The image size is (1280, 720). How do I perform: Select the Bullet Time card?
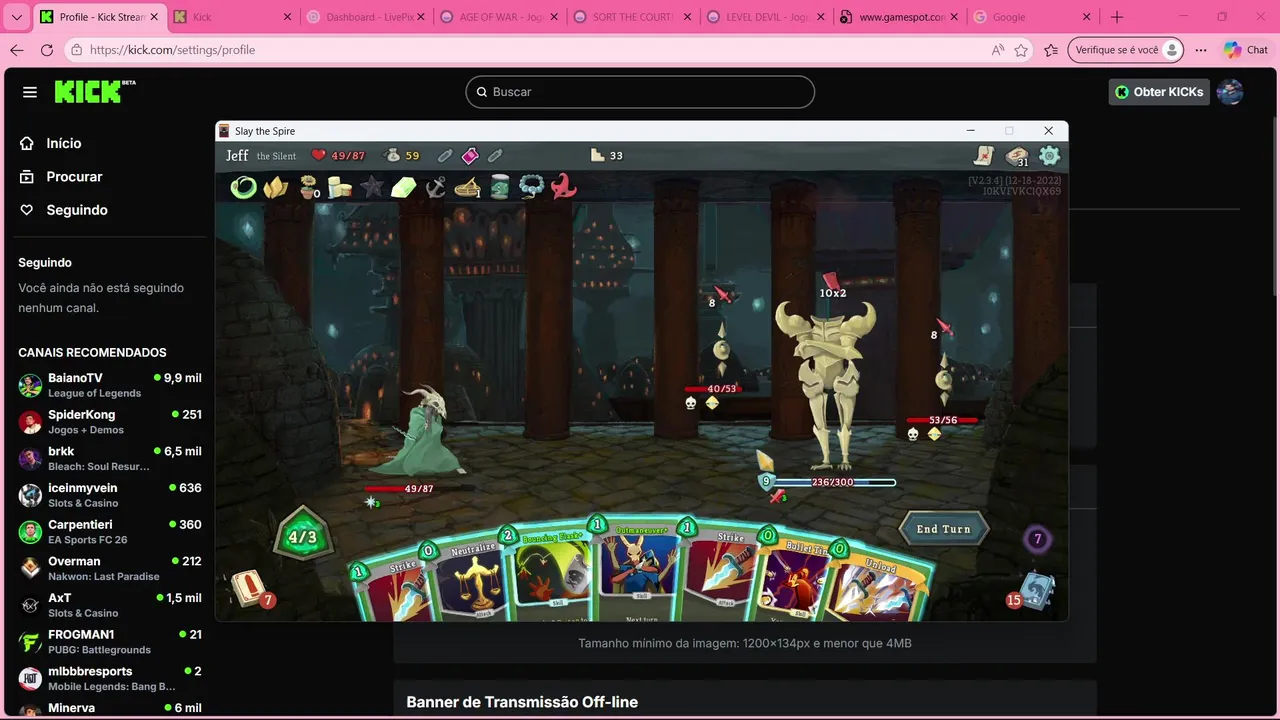(795, 580)
